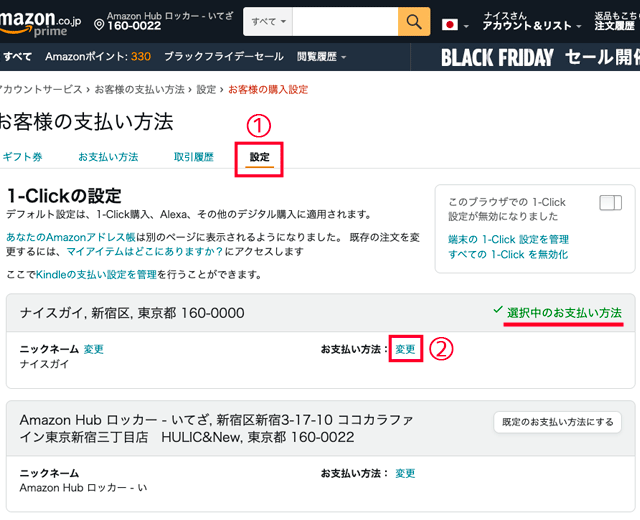The height and width of the screenshot is (520, 640).
Task: Click 既定のお支払い方法にする button
Action: [x=558, y=422]
